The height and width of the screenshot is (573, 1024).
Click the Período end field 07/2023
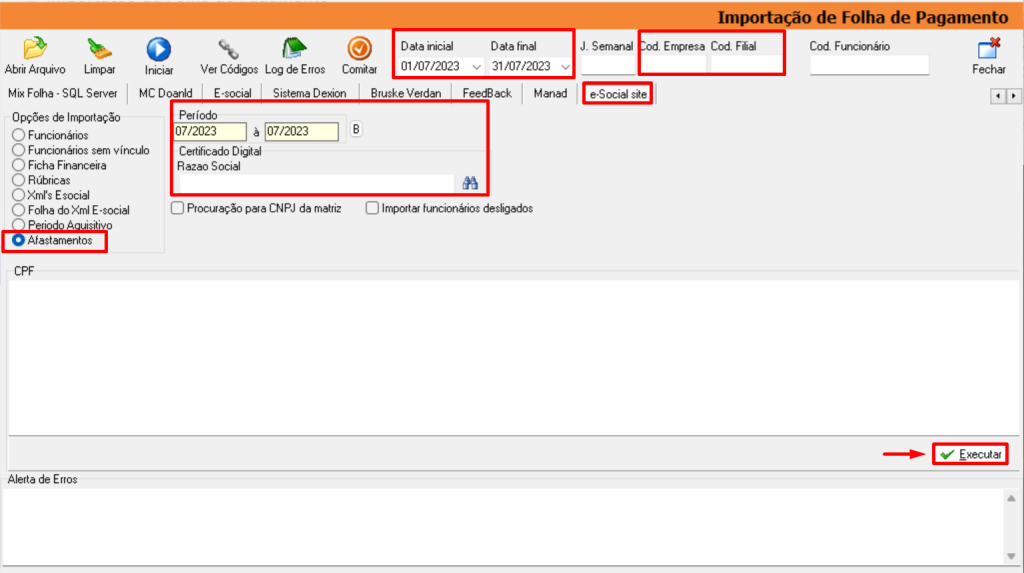pos(302,131)
